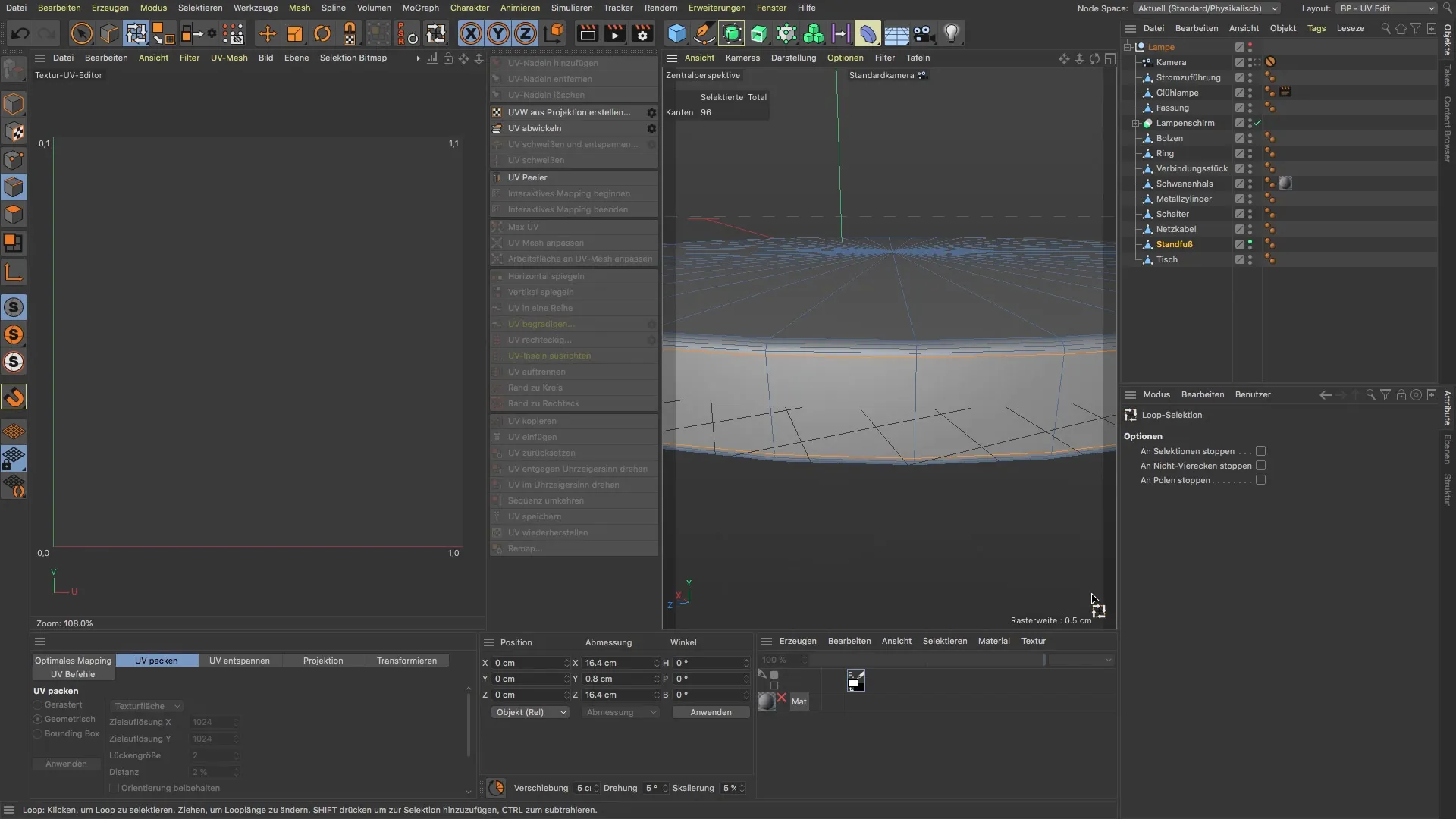Open the Node Space dropdown
Screen dimensions: 1456x819
click(1208, 8)
